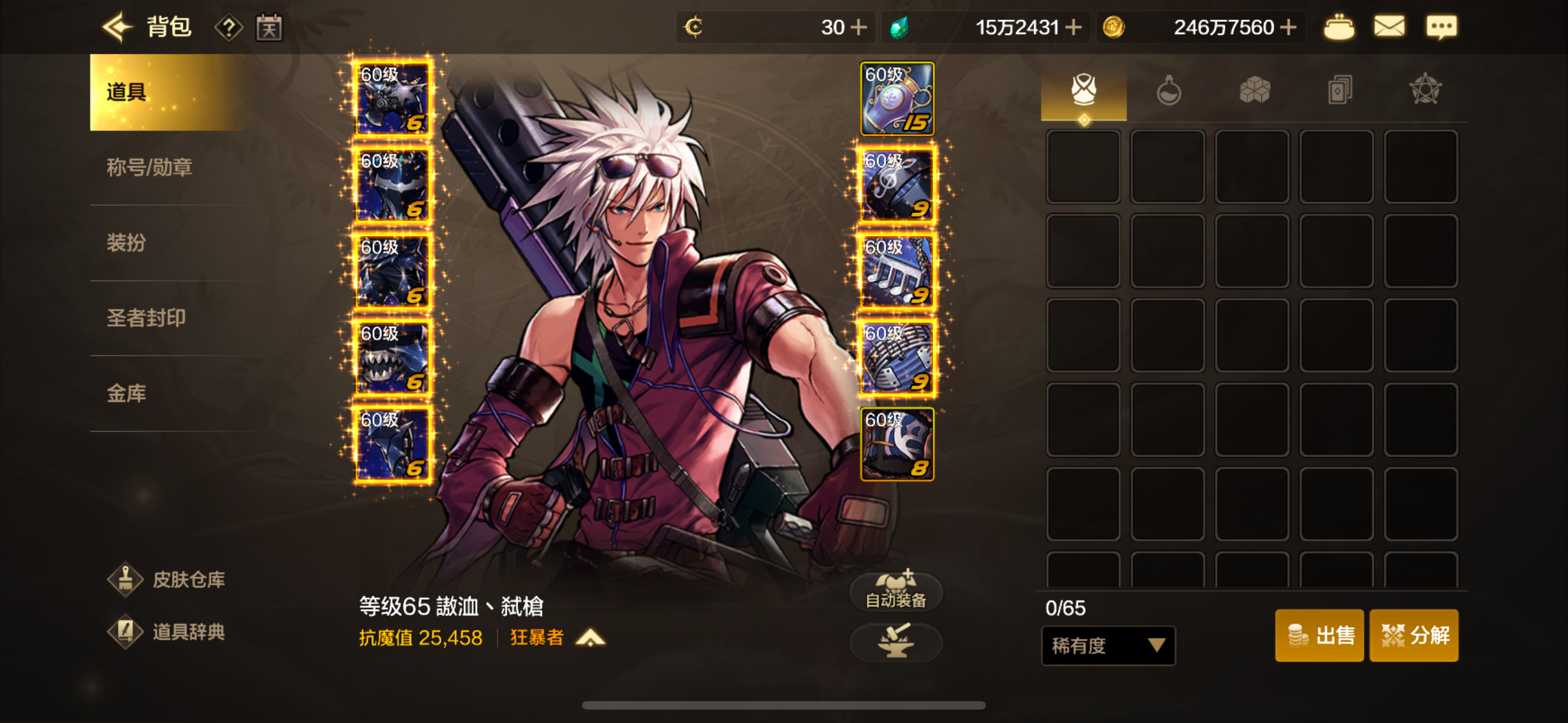Select the potion consumables tab icon

pyautogui.click(x=1168, y=90)
